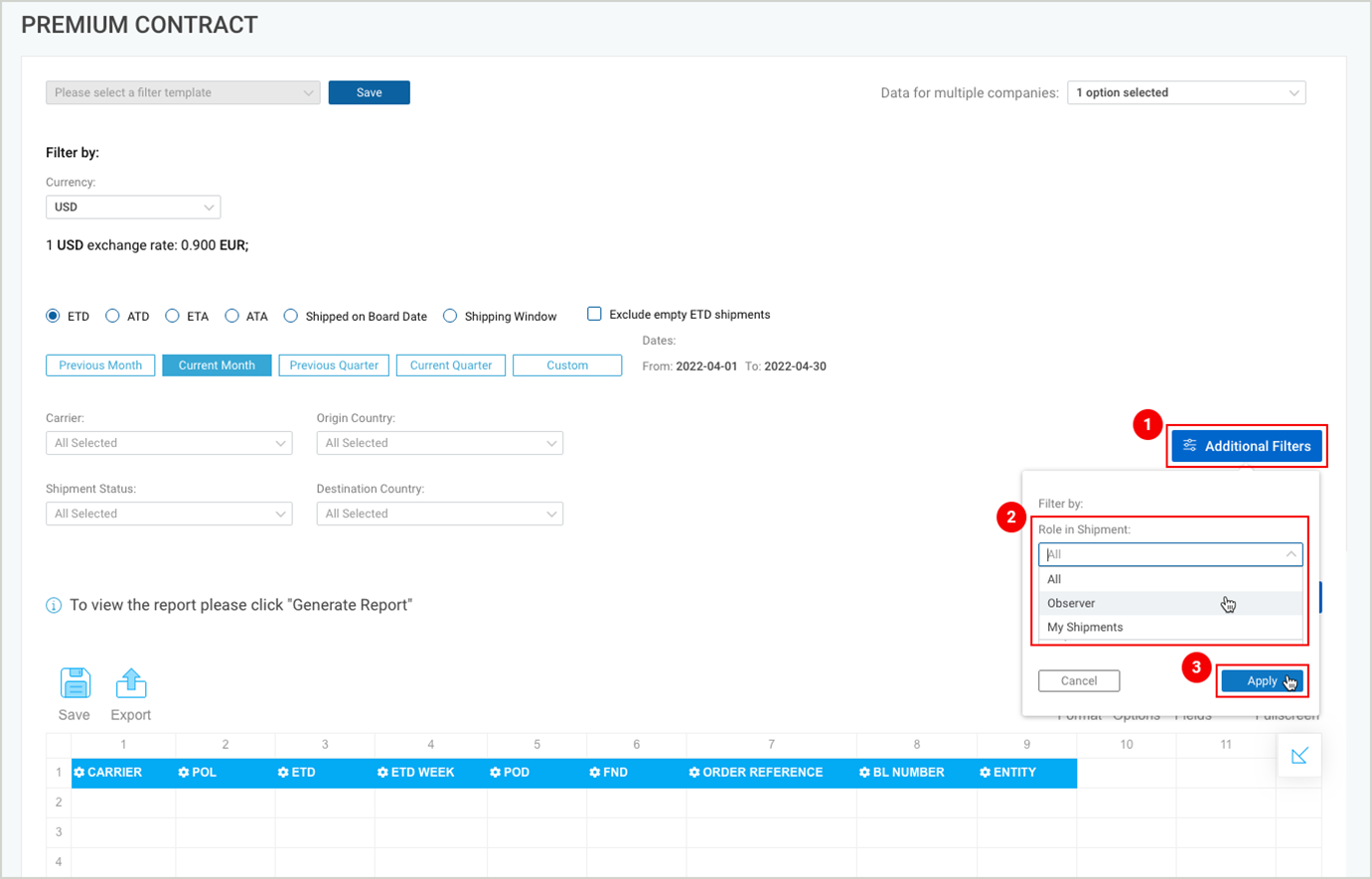Click the Export upload icon
Viewport: 1372px width, 879px height.
[x=131, y=683]
